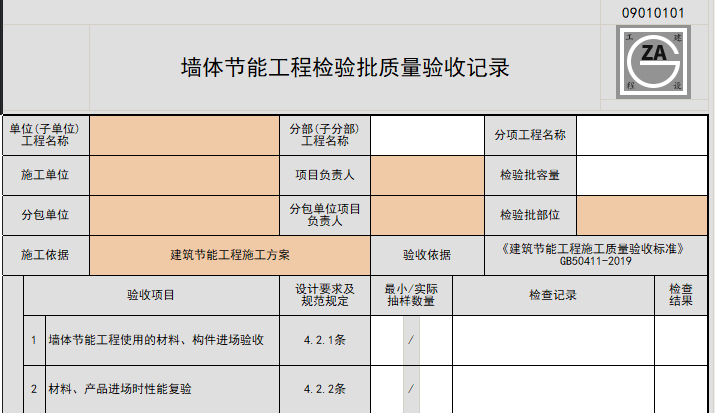The height and width of the screenshot is (413, 715).
Task: Click the input field beside 单位(子单位)工程名称
Action: click(x=184, y=135)
